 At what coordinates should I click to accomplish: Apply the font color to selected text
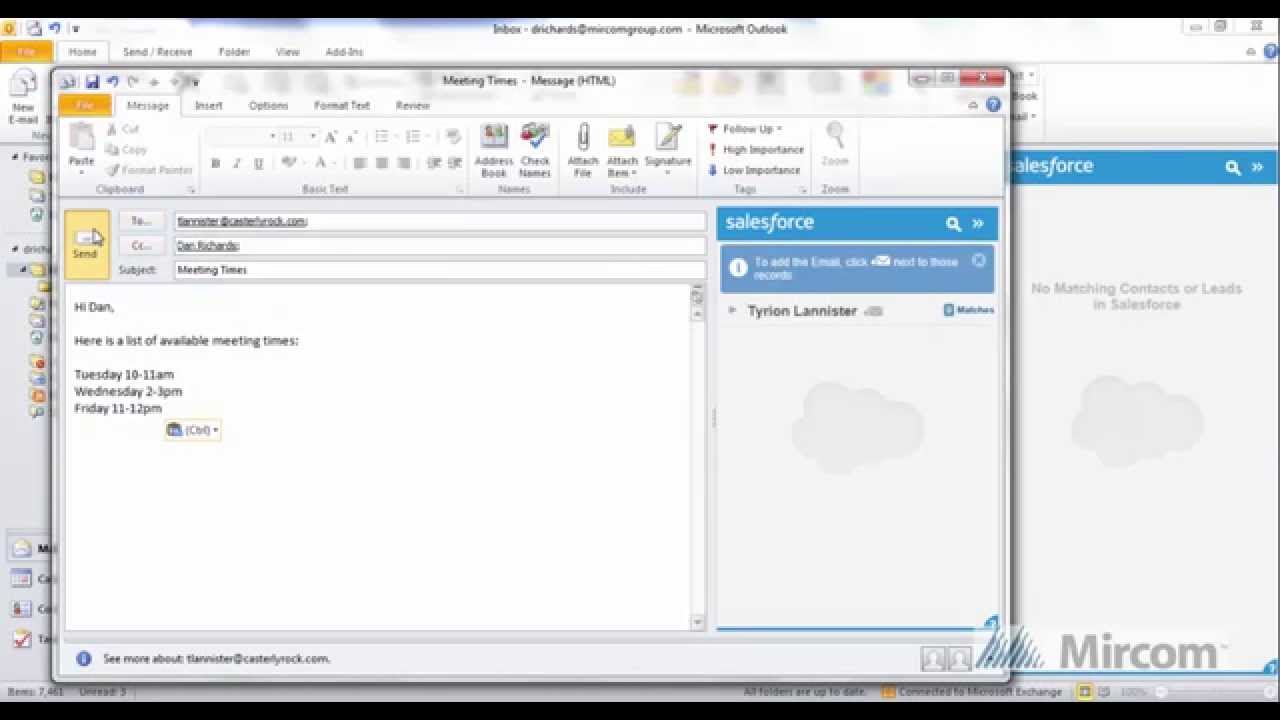tap(321, 163)
